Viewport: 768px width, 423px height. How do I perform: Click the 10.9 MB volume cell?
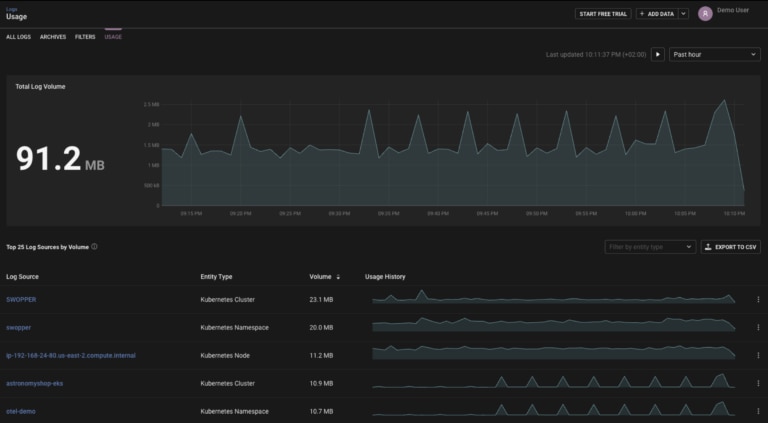point(321,383)
